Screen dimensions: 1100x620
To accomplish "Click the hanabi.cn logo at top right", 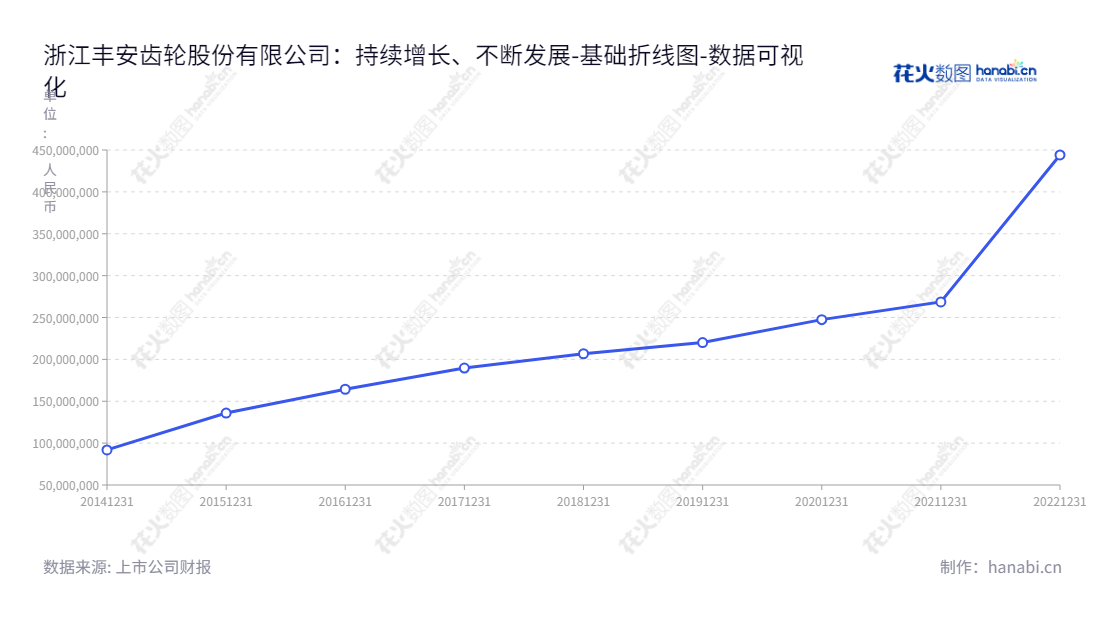I will point(965,72).
